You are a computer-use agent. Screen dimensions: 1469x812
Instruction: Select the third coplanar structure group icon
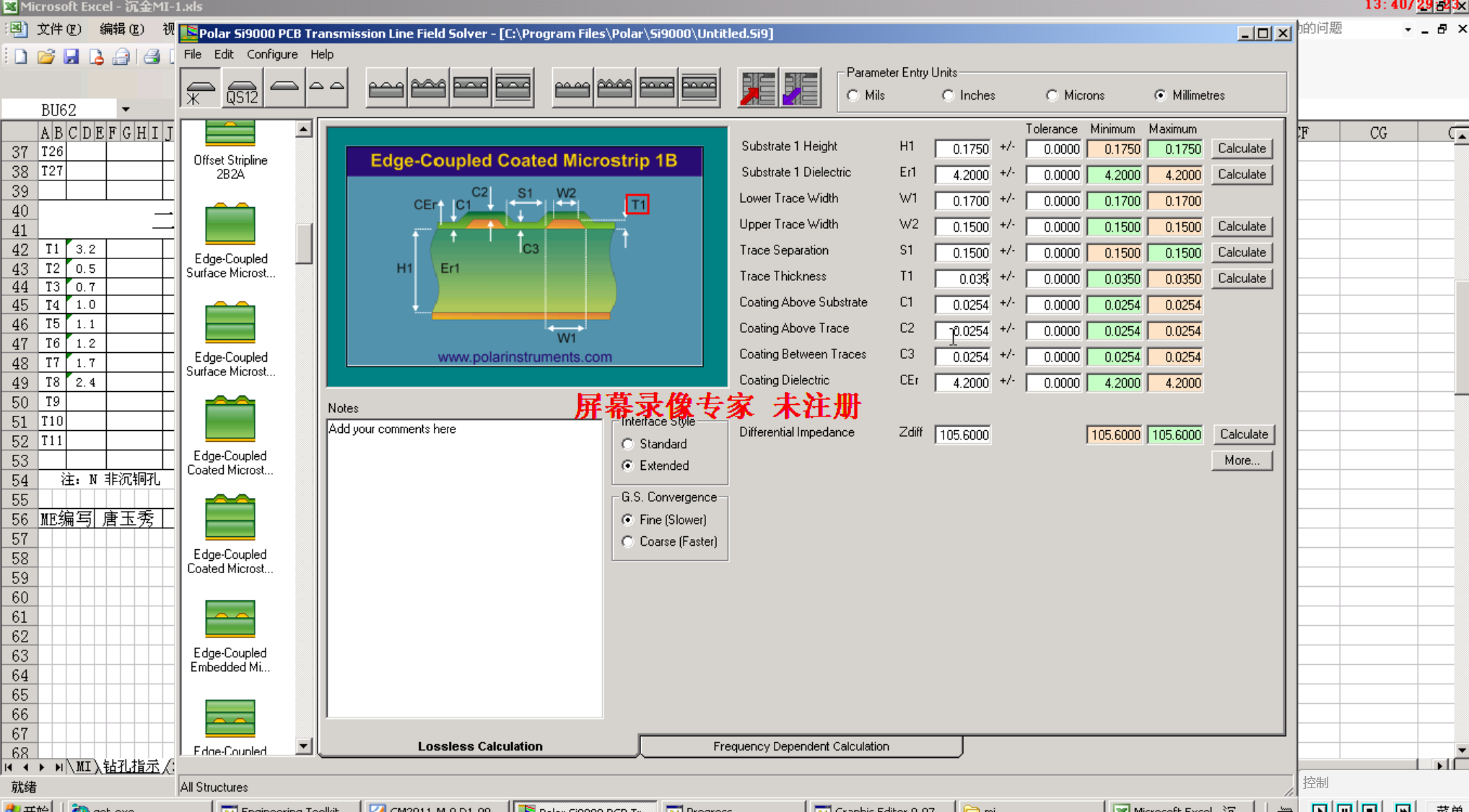click(x=657, y=89)
